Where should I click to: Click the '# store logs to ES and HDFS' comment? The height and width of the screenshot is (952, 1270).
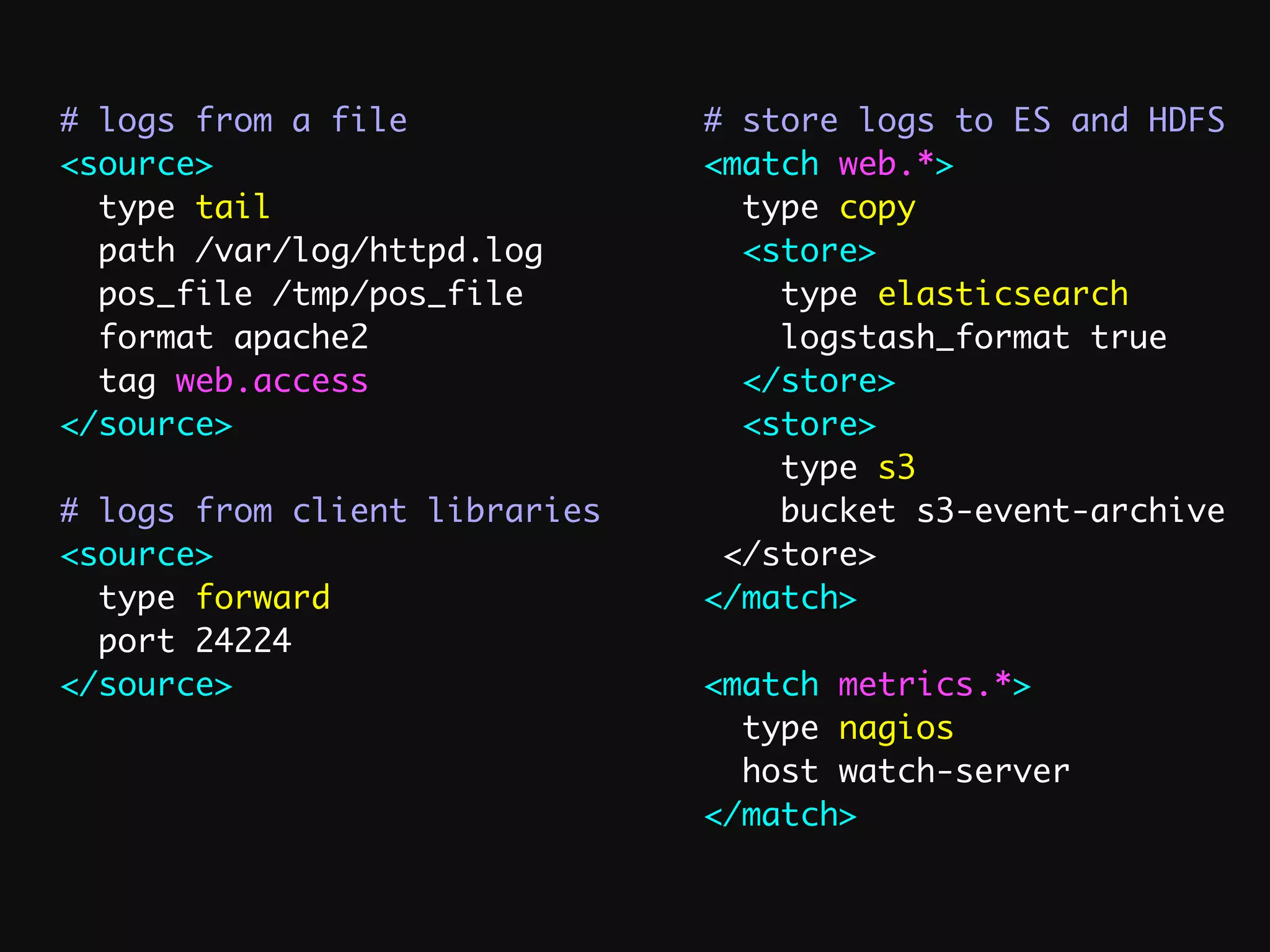coord(964,120)
